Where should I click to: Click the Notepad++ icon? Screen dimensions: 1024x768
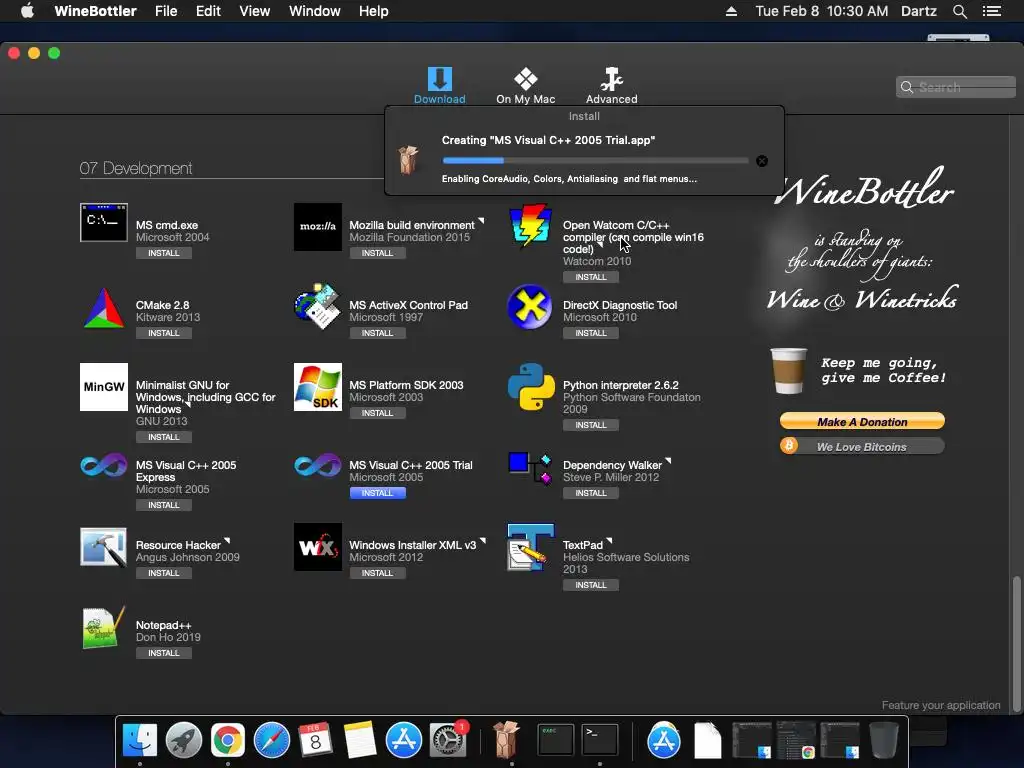pyautogui.click(x=104, y=628)
